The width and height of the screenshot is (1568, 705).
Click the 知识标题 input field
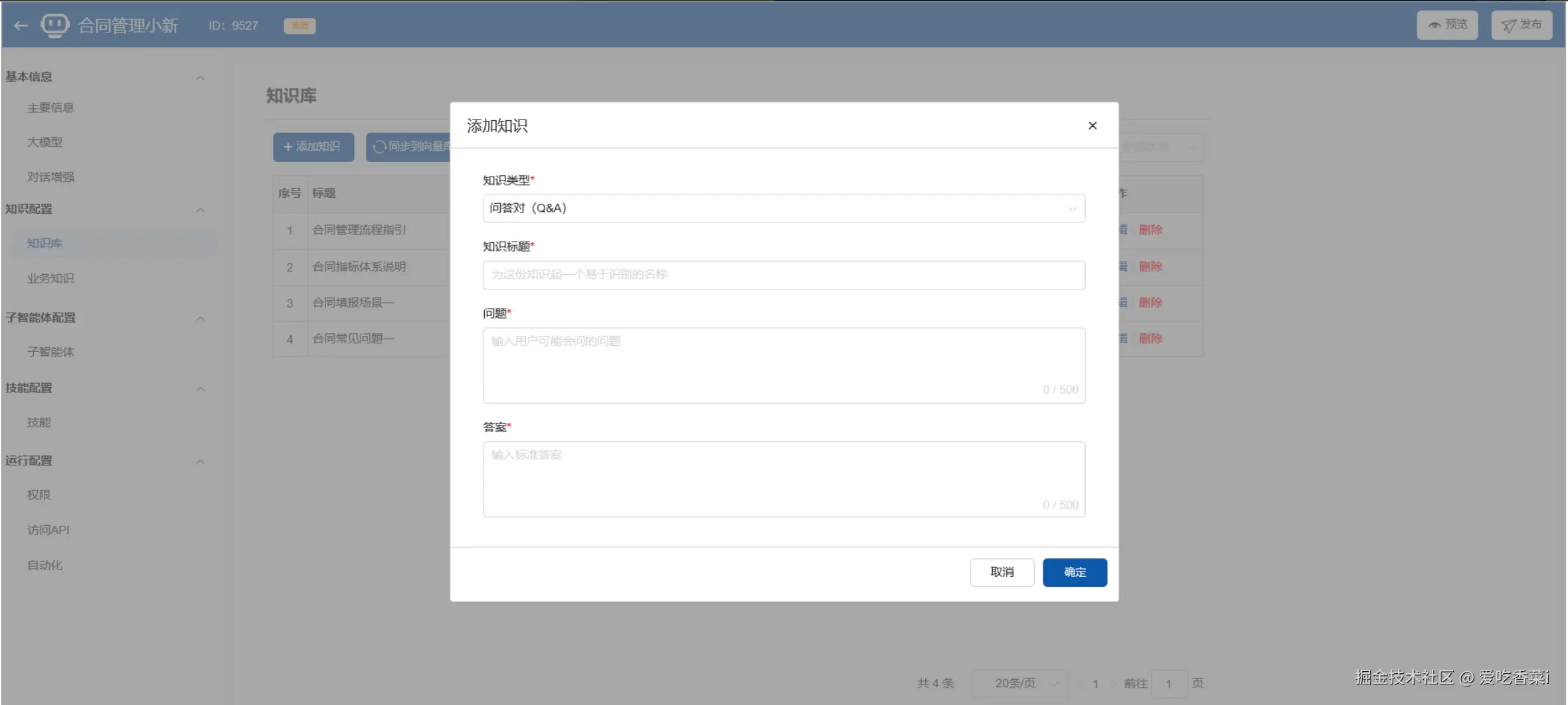784,275
